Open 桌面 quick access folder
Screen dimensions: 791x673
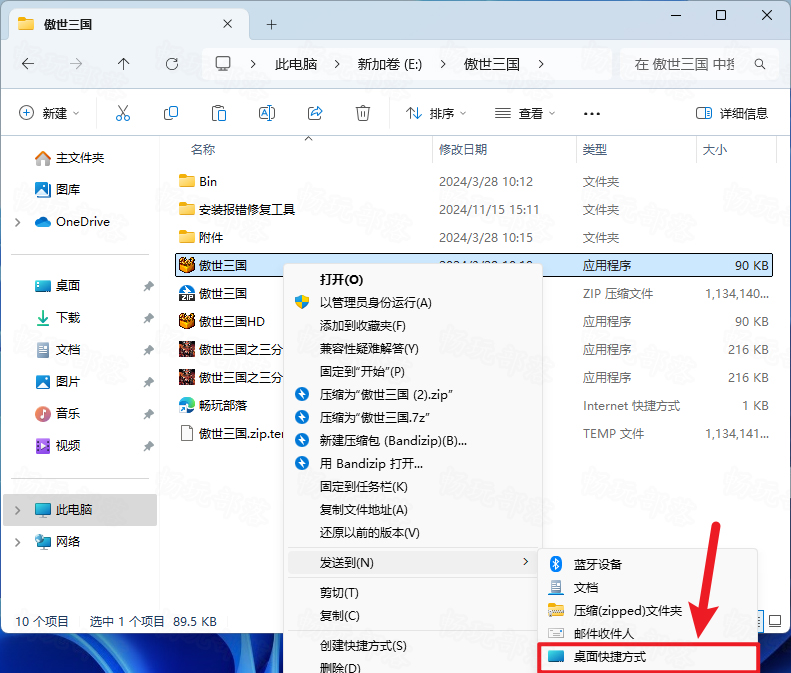pyautogui.click(x=58, y=286)
